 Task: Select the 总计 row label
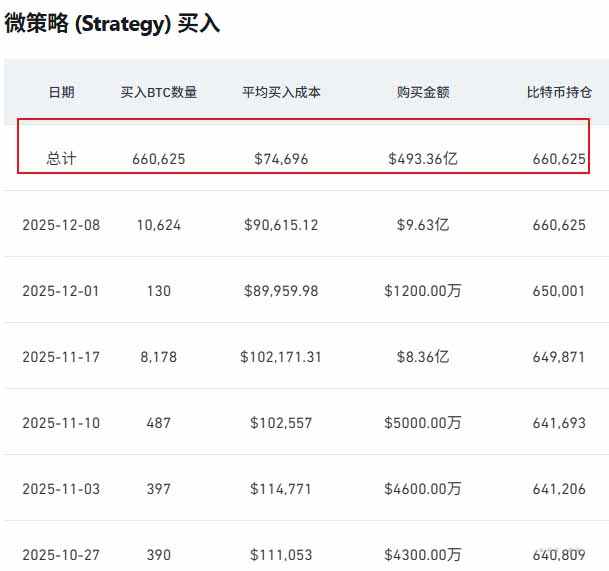coord(61,159)
